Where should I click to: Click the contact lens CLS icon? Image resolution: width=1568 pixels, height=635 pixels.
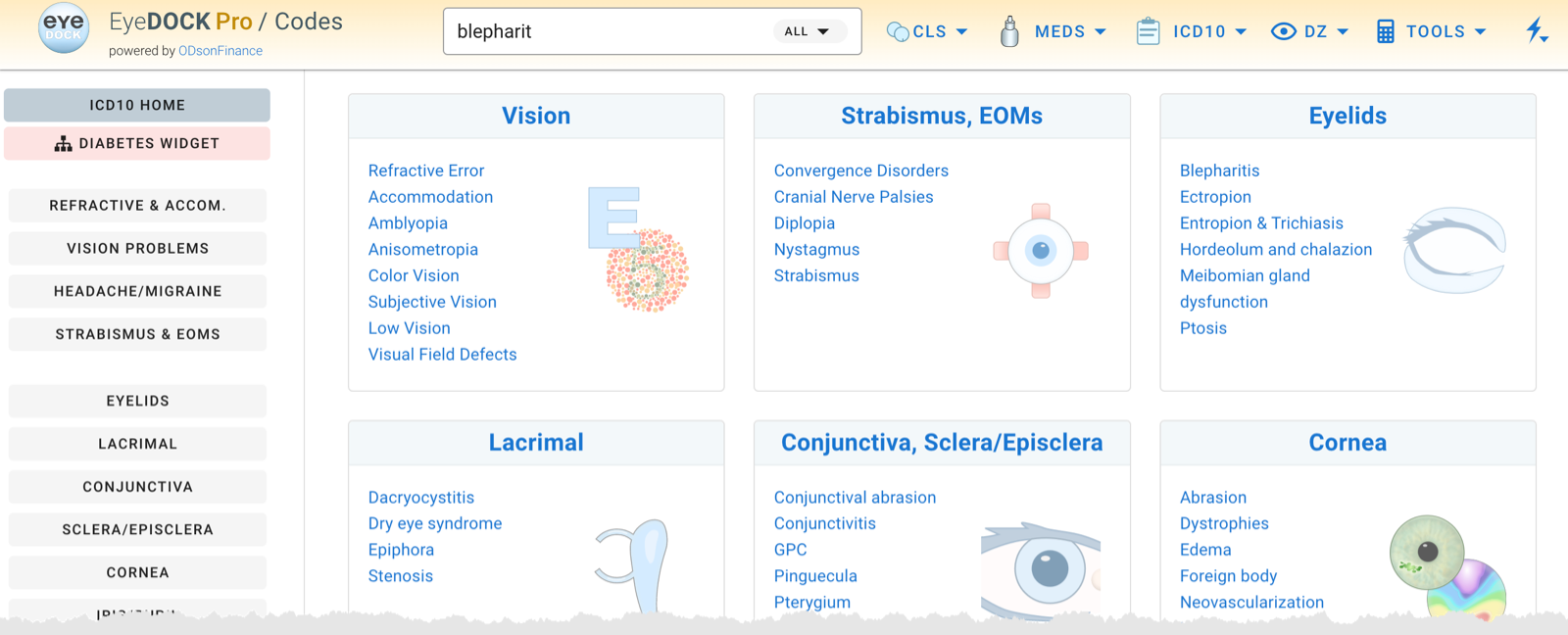click(x=897, y=31)
